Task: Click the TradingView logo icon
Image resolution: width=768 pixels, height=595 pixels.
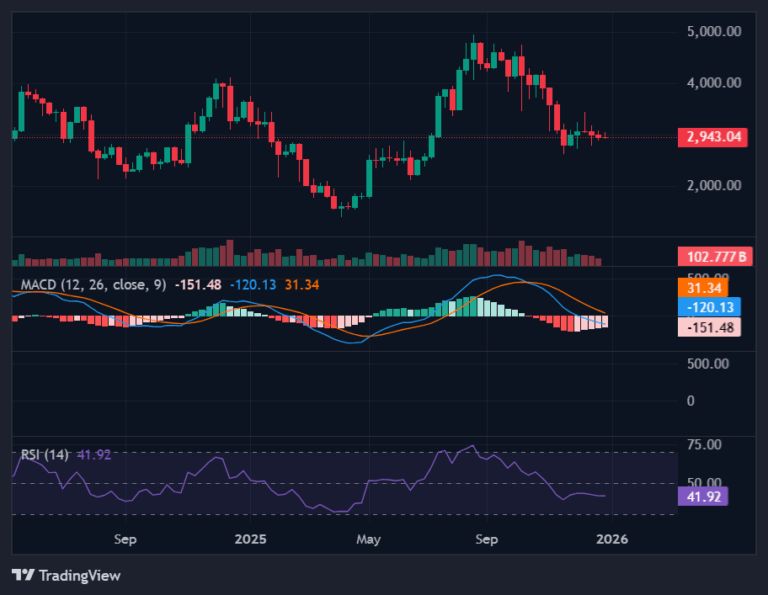Action: pos(23,575)
